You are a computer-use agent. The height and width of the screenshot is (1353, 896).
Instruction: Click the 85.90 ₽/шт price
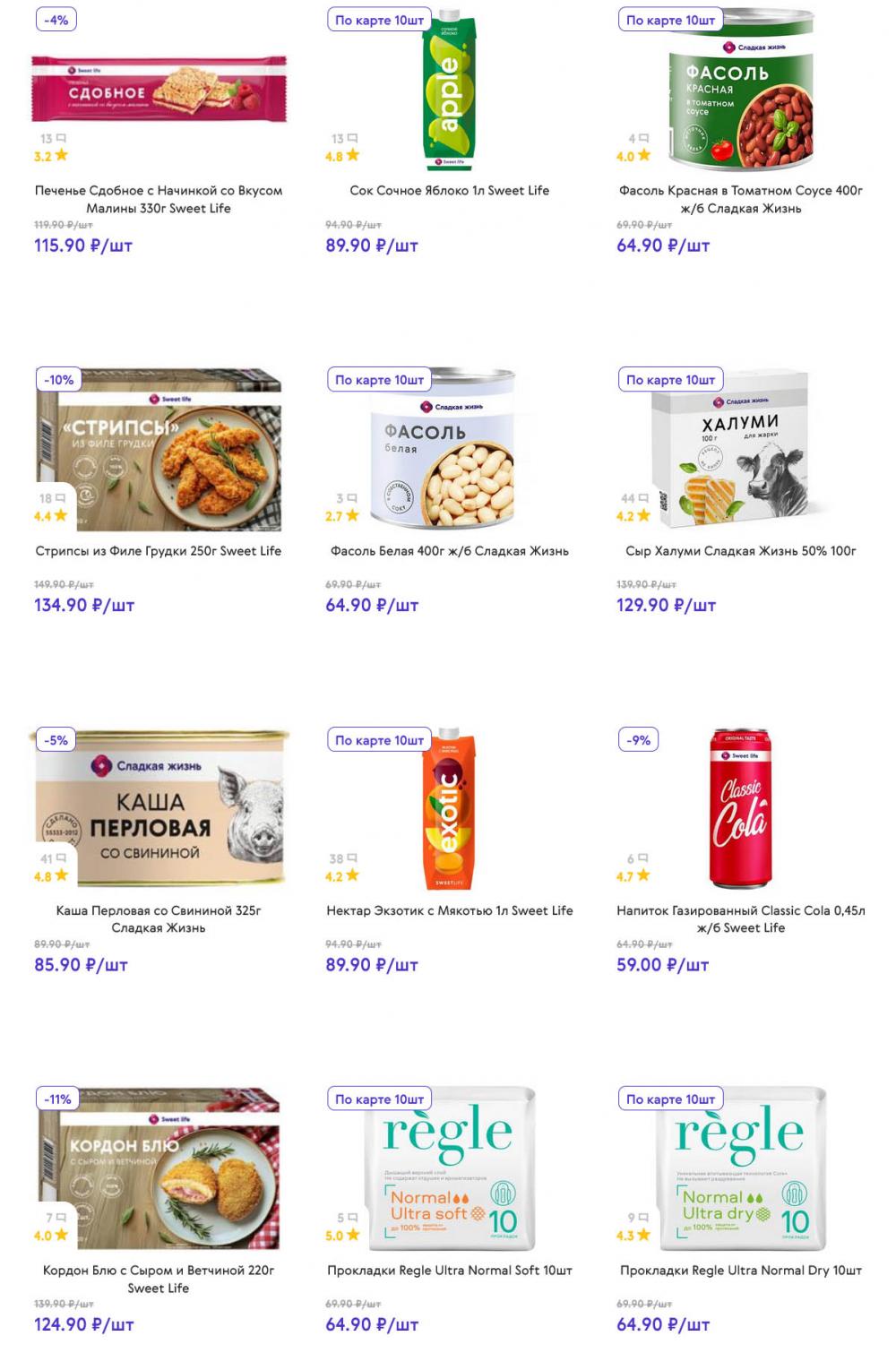click(81, 965)
